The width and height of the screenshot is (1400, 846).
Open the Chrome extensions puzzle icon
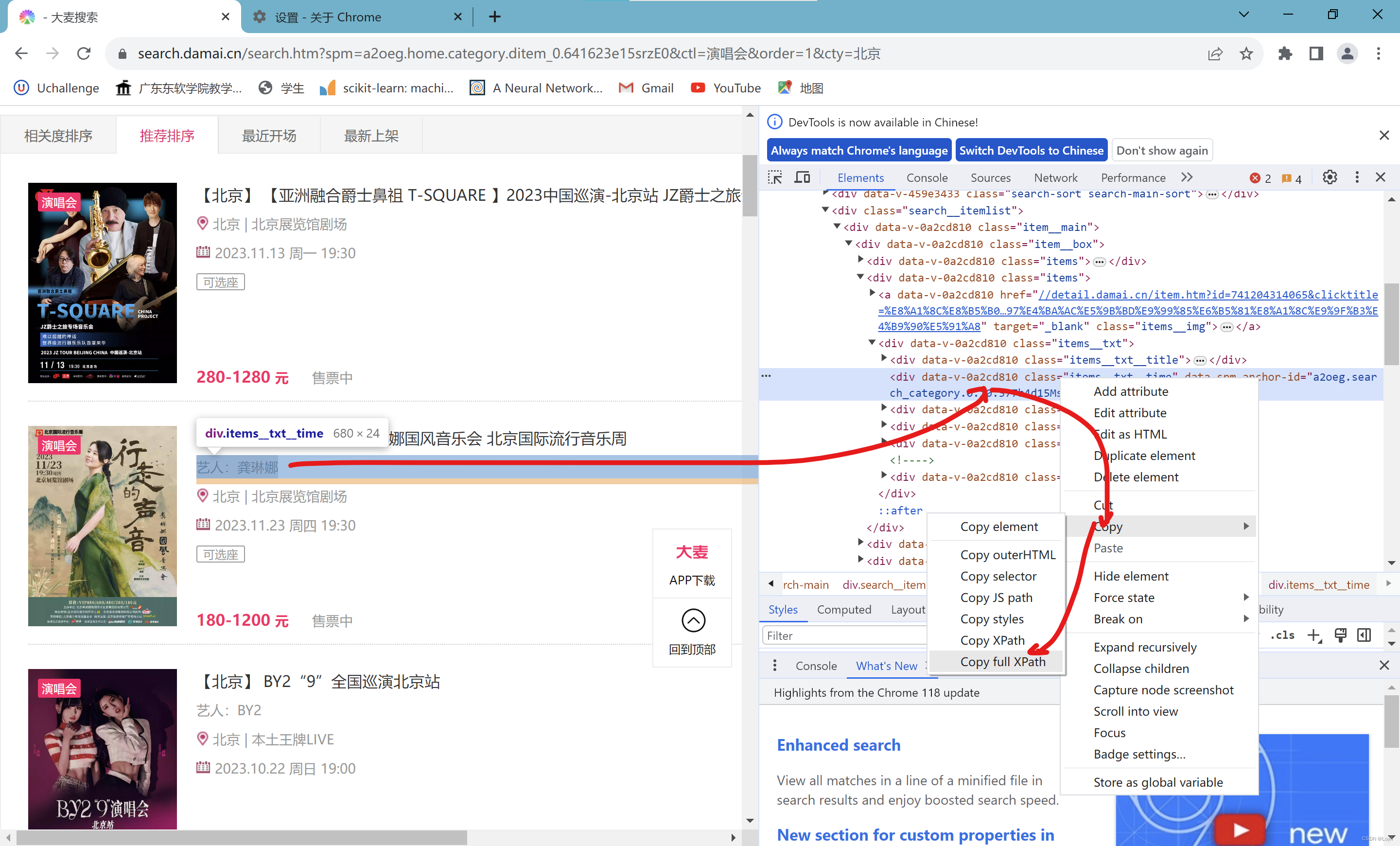[1285, 53]
